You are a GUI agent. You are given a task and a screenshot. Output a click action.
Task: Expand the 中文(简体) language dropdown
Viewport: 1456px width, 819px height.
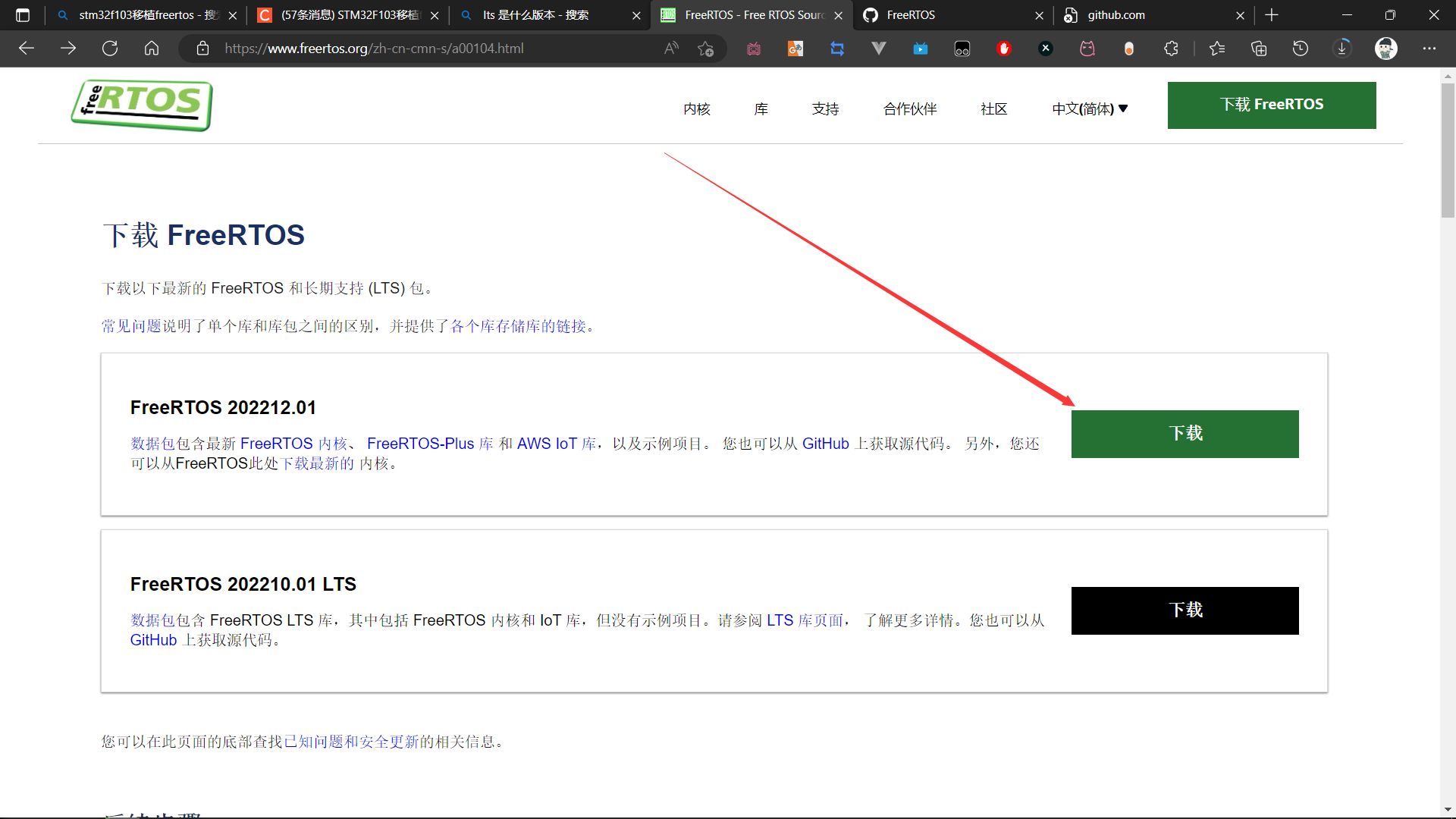coord(1090,109)
